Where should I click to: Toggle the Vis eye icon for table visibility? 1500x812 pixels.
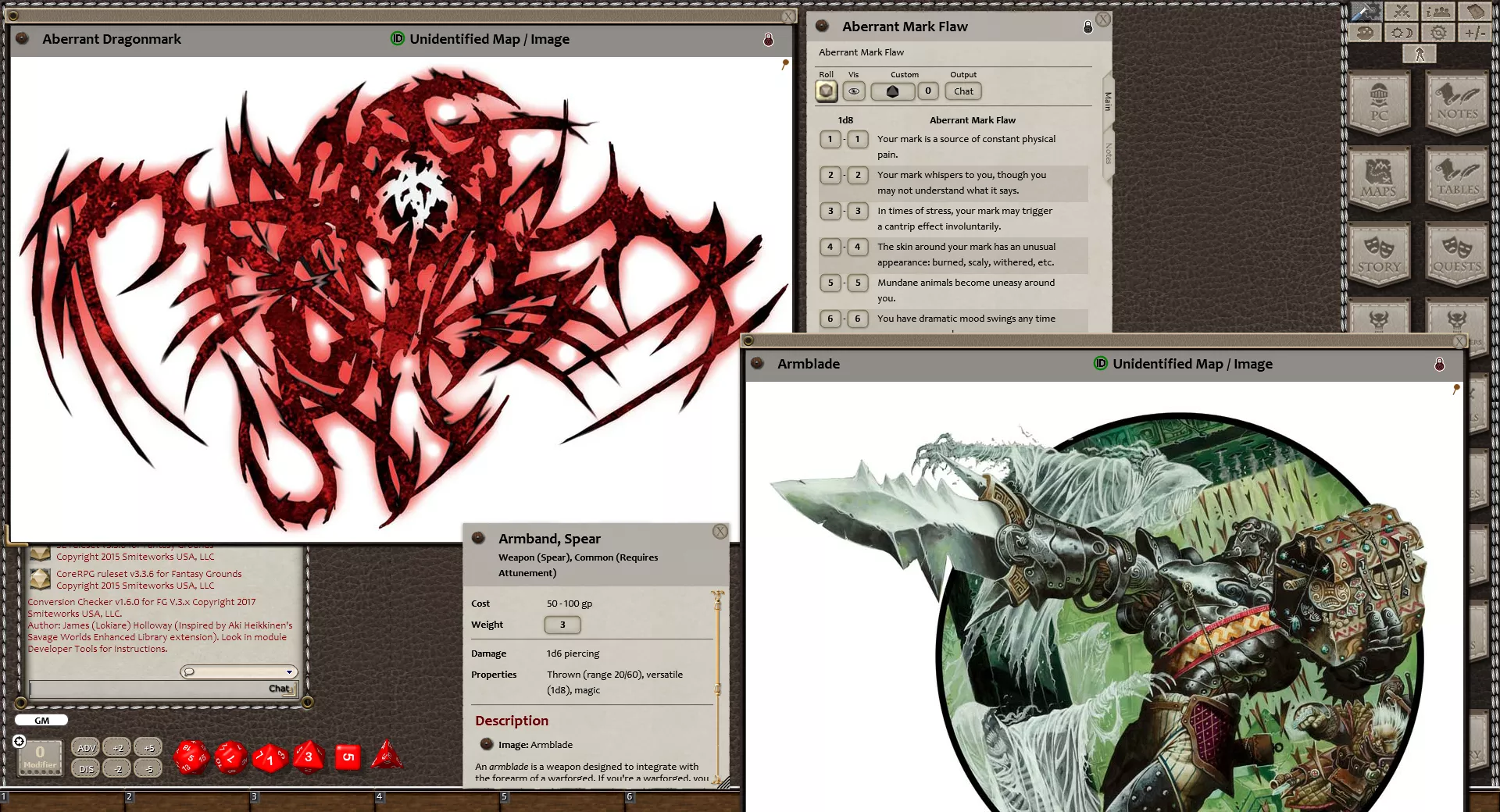854,91
